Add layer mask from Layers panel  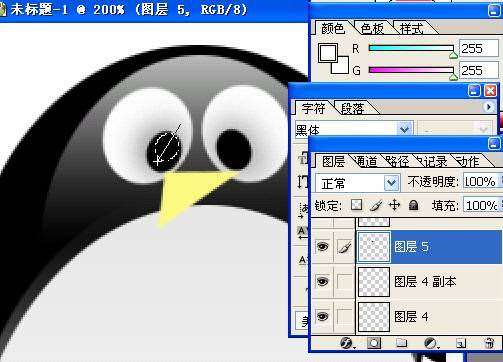click(374, 343)
